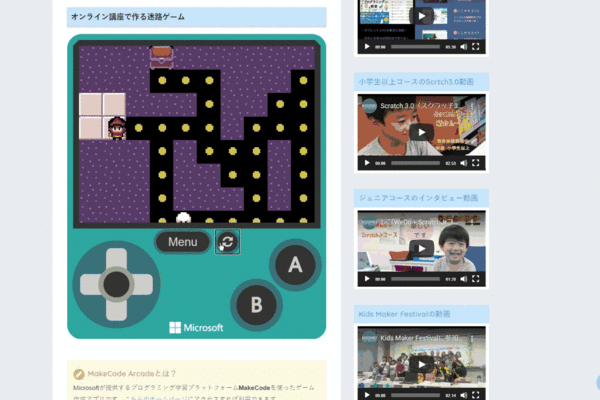Open three-dot menu on Kids Maker Festival video
Screen dimensions: 600x400
[472, 338]
